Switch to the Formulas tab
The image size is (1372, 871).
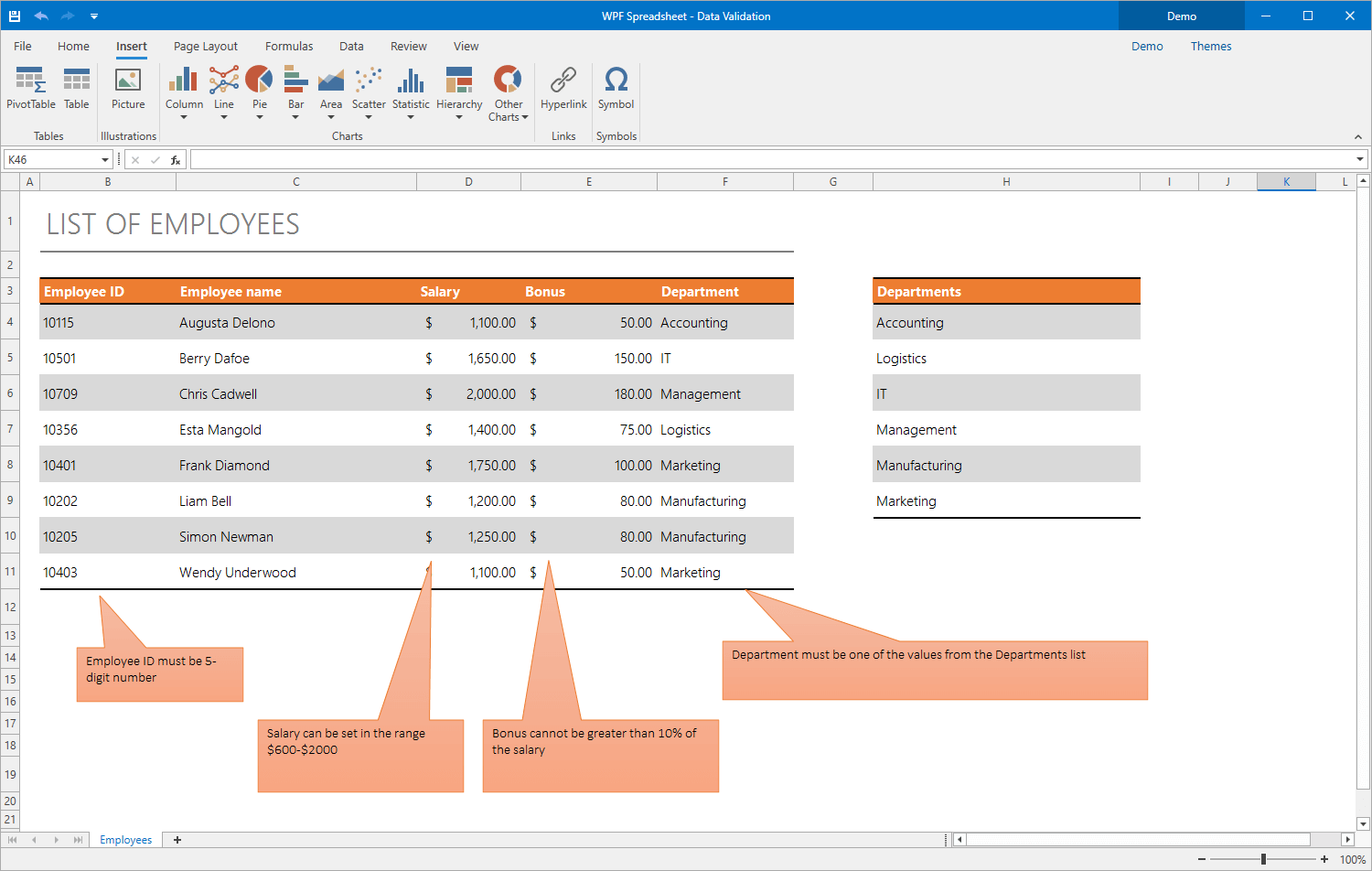289,47
